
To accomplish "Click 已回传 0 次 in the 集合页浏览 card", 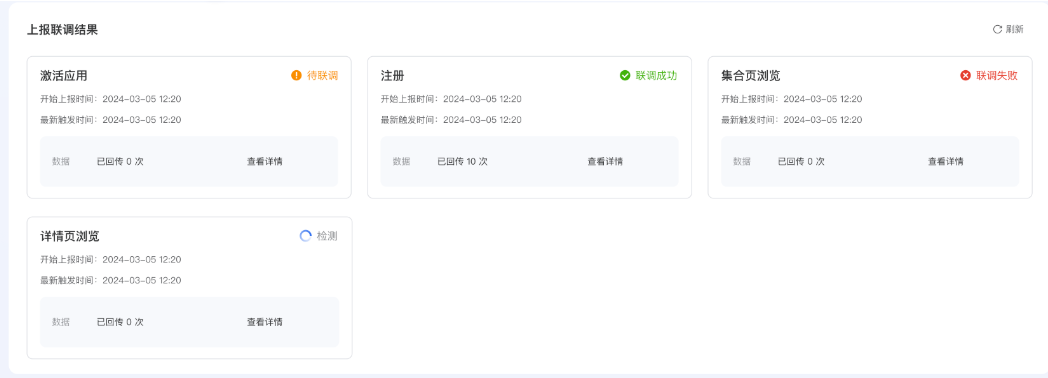I will [801, 162].
